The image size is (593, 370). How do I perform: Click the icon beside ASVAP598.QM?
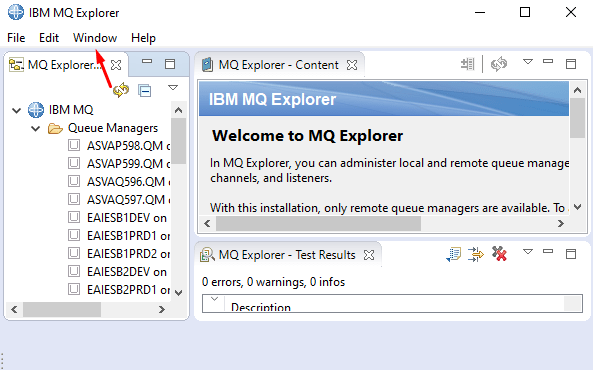coord(74,145)
